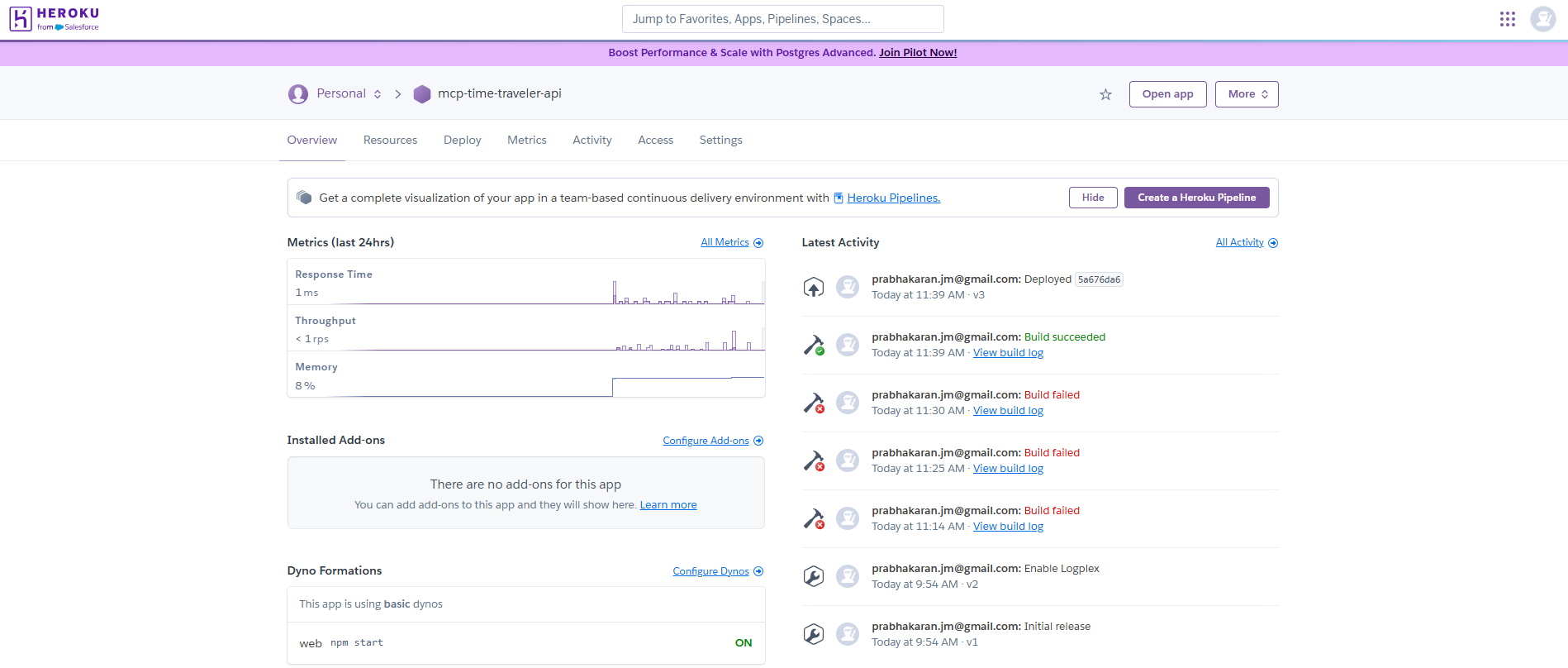Open the All Activity link

(x=1239, y=242)
